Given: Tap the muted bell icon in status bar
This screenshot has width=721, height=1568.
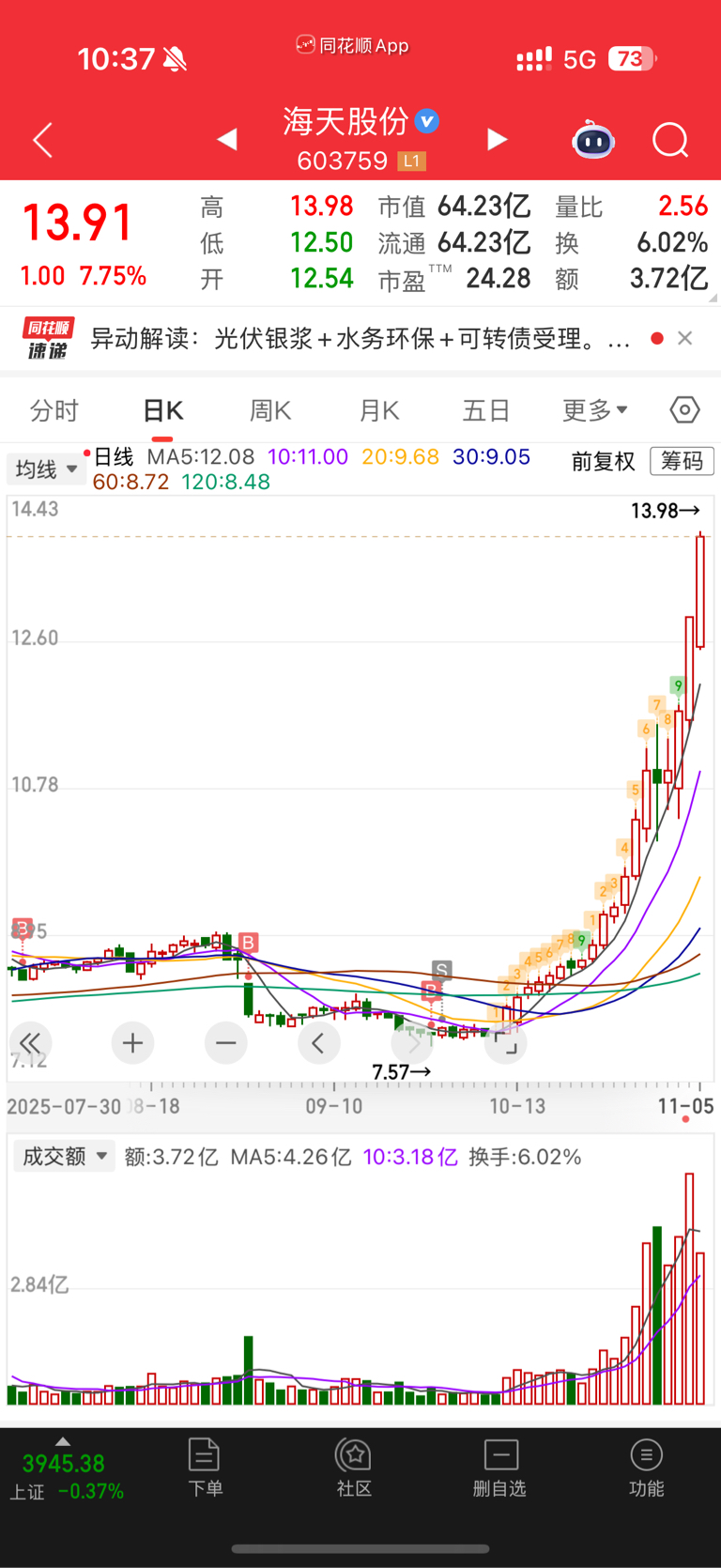Looking at the screenshot, I should (175, 60).
